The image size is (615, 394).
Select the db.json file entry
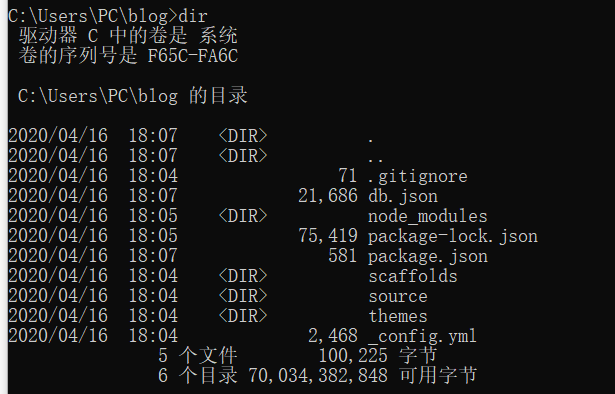(403, 196)
